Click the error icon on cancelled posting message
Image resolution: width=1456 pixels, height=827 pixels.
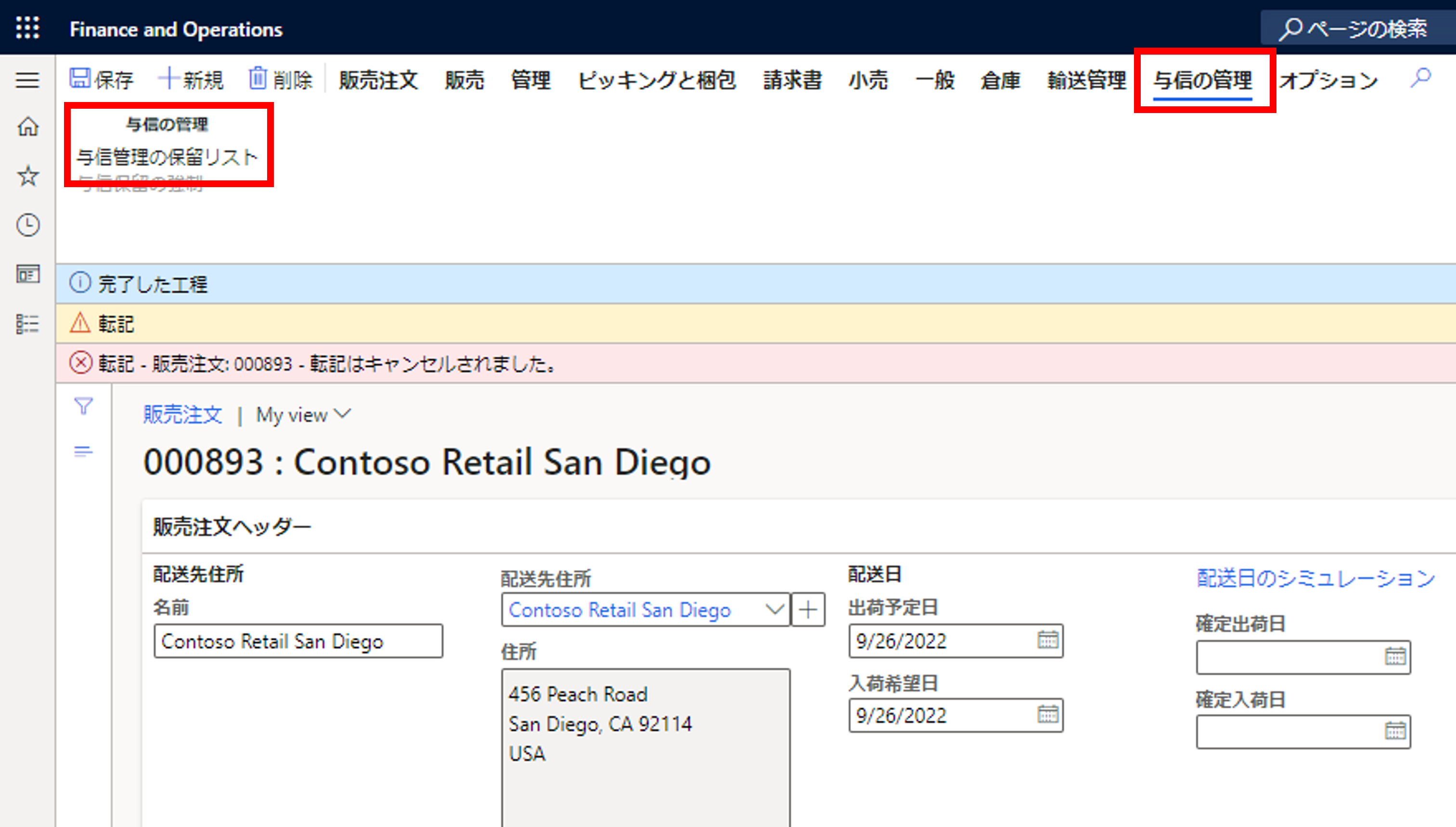(81, 362)
